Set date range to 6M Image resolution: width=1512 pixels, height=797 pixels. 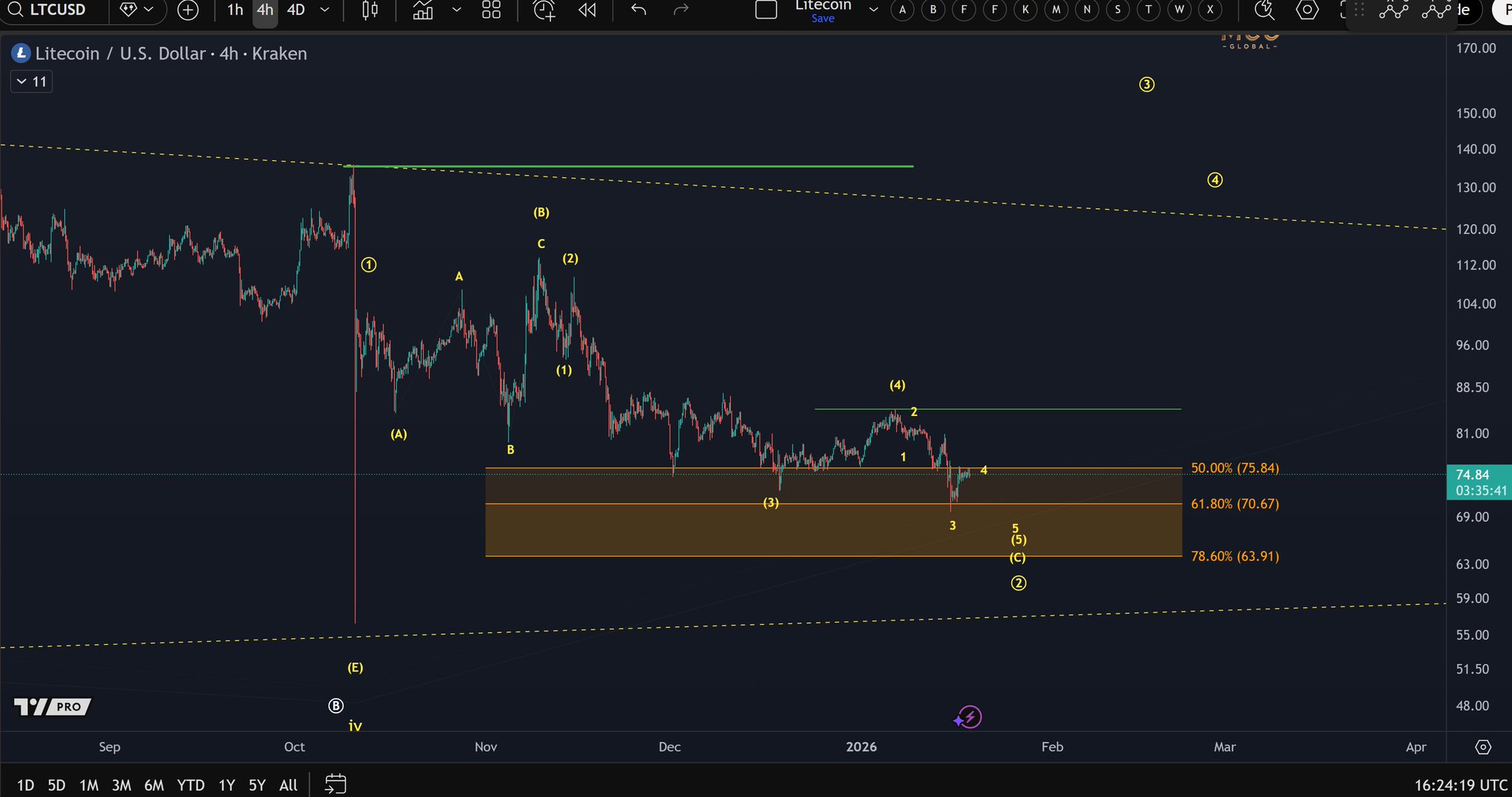154,785
